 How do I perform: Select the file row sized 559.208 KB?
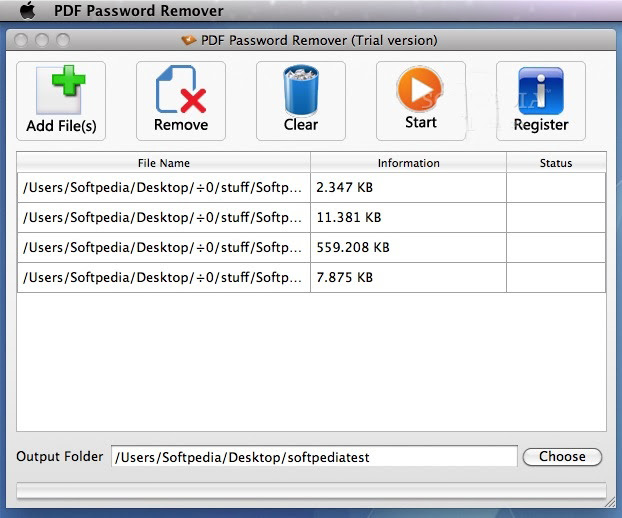[x=311, y=247]
